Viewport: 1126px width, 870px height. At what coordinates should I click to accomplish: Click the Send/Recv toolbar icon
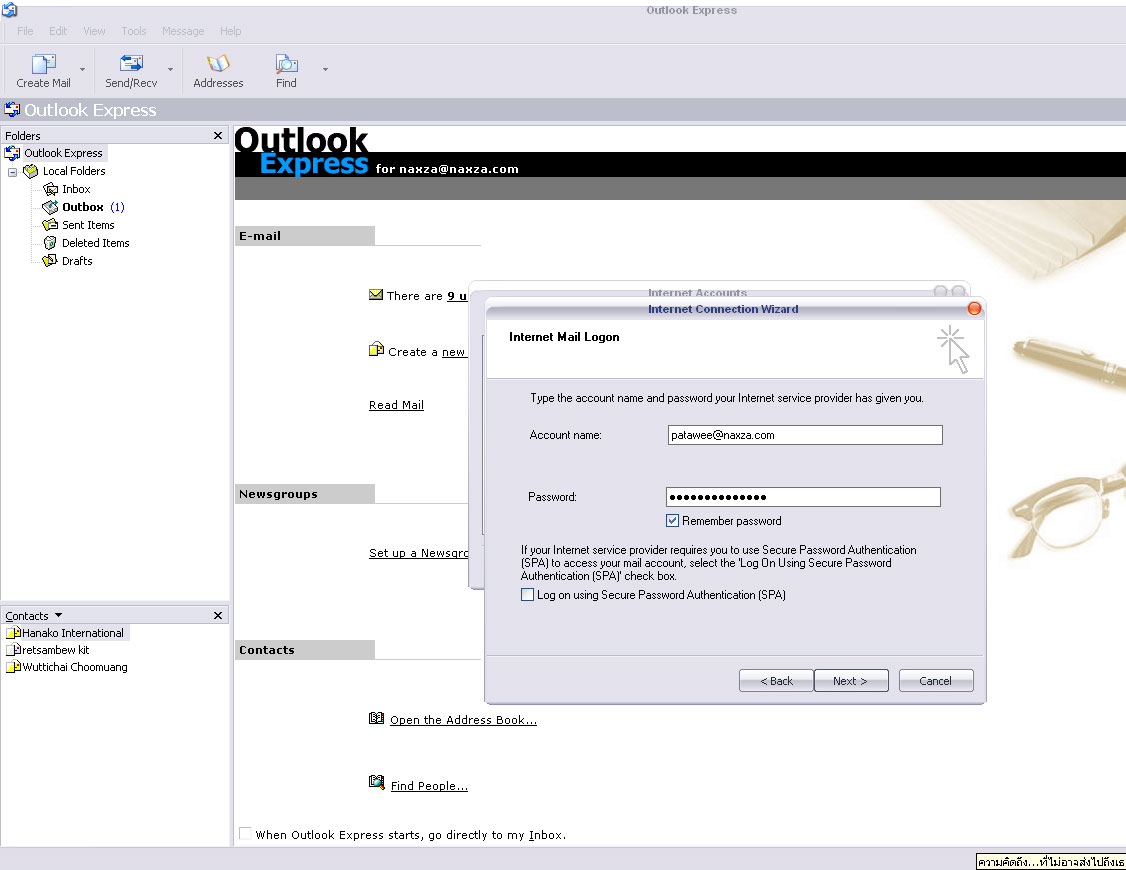(x=131, y=64)
